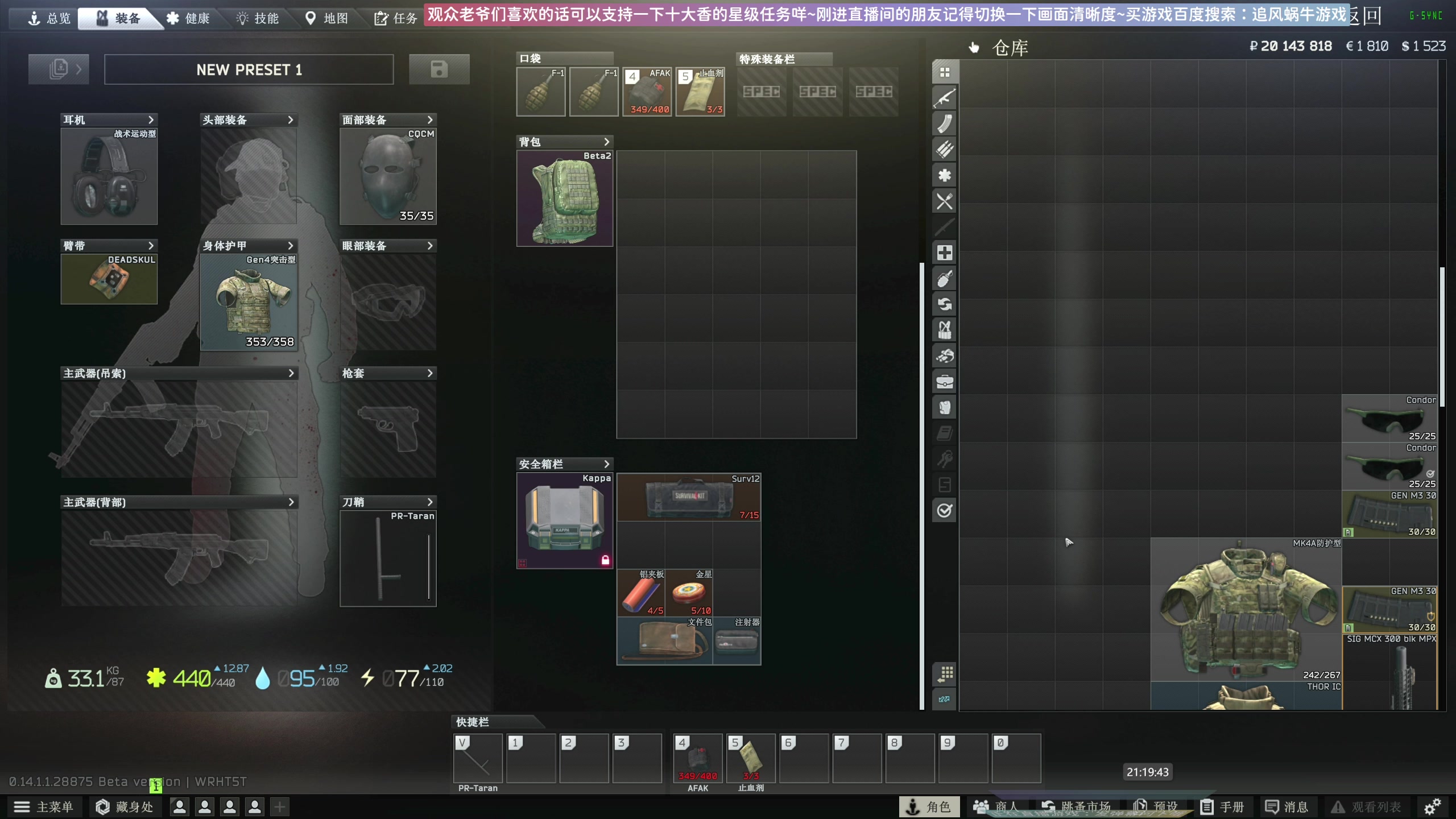This screenshot has width=1456, height=819.
Task: Select the first F-1 grenade in pockets
Action: tap(541, 92)
